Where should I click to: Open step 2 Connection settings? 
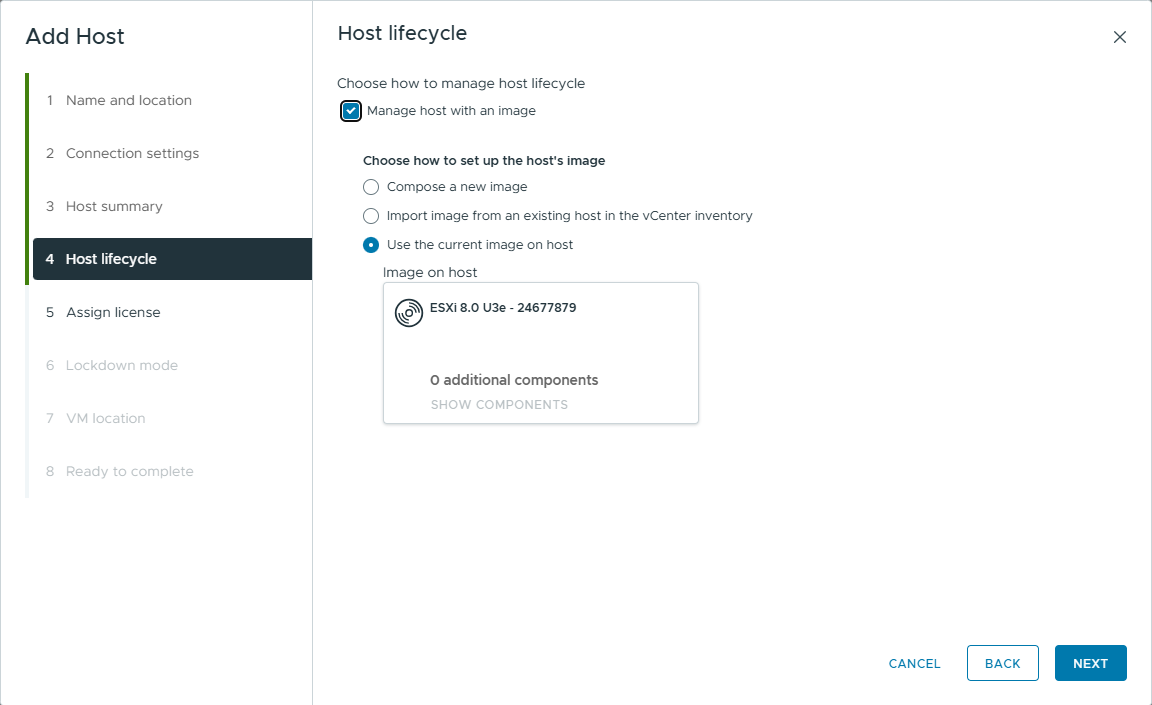132,153
